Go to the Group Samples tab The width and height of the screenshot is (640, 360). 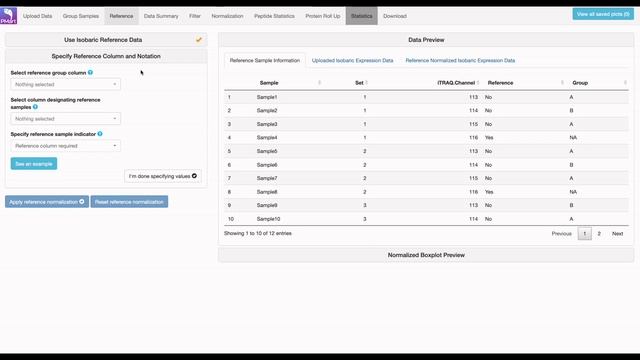[81, 16]
